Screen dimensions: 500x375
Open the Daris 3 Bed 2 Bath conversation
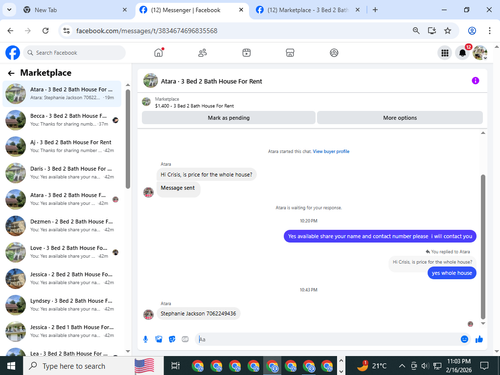tap(62, 173)
